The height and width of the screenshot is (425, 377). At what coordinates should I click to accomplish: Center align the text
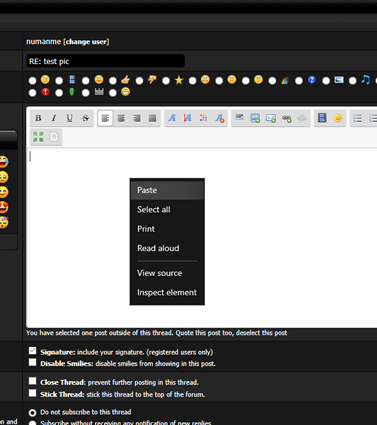(121, 118)
